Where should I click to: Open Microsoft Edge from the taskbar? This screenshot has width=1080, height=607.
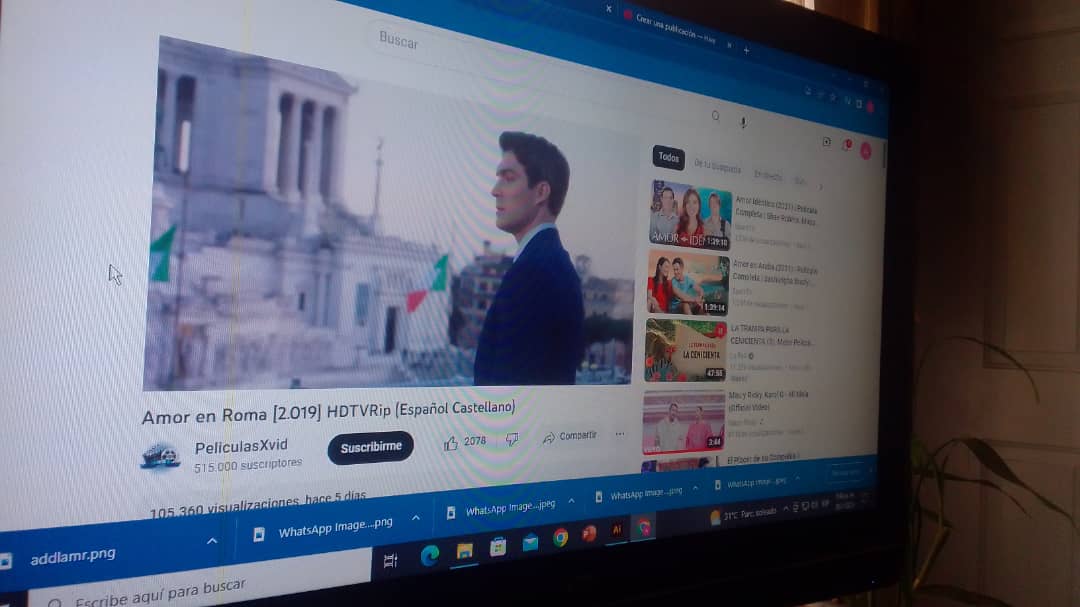pos(429,555)
